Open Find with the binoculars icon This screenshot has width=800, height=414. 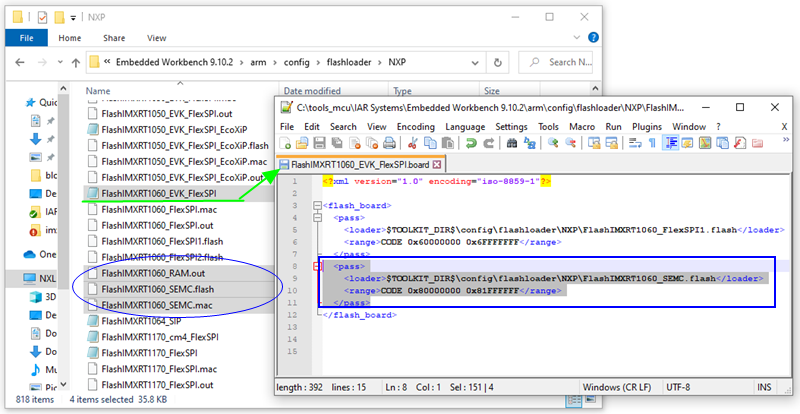click(512, 143)
